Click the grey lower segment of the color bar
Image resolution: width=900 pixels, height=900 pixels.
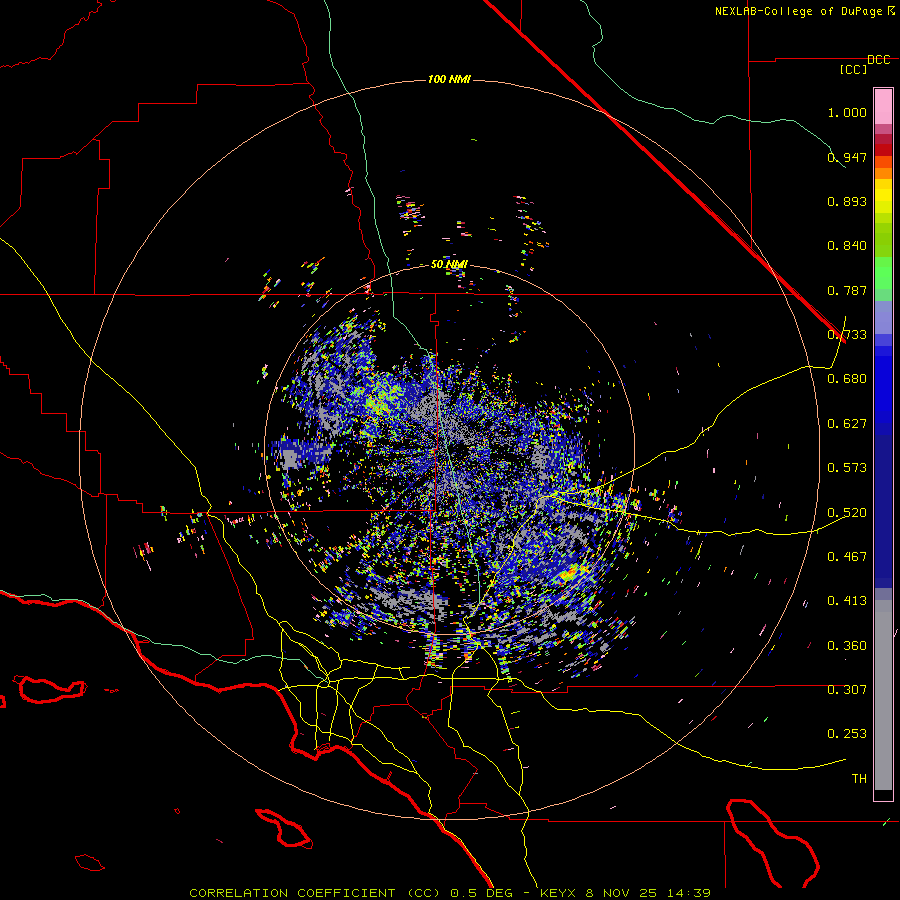[883, 695]
